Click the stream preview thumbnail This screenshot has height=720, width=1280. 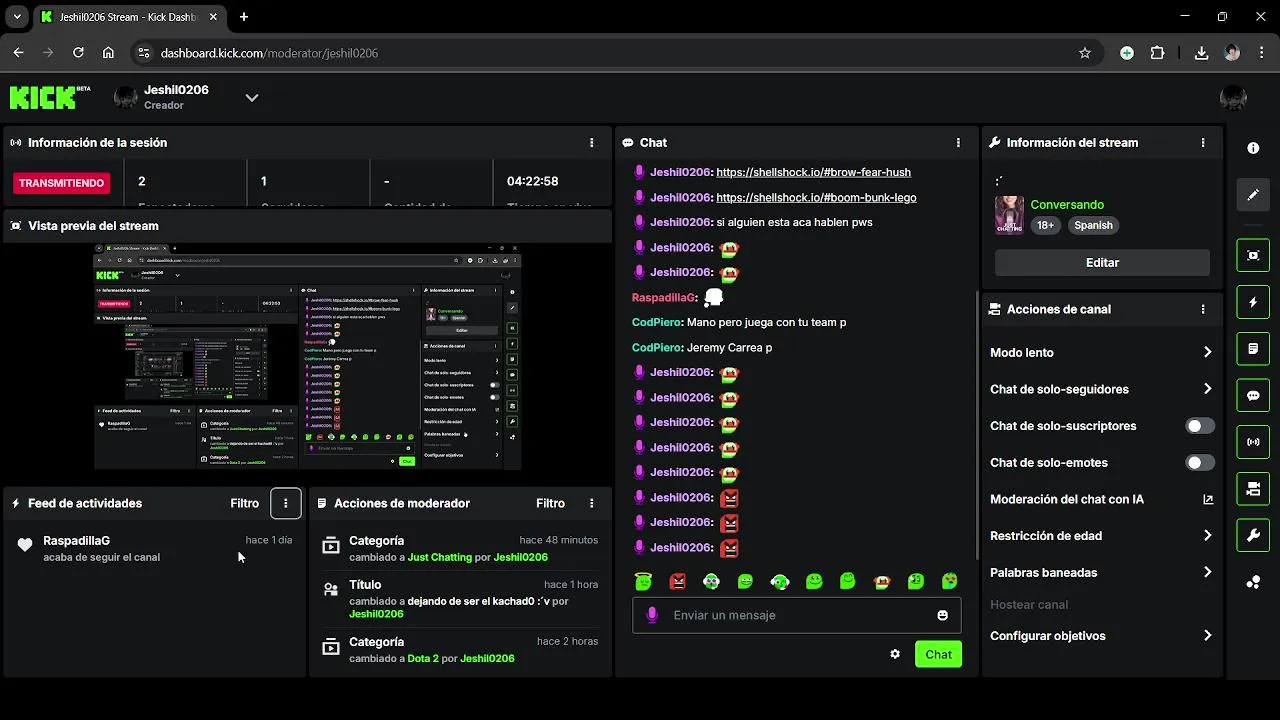[x=308, y=356]
